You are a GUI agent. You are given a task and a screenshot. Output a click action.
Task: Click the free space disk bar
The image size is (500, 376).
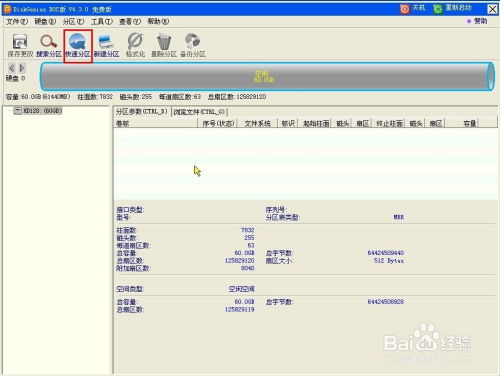coord(267,76)
